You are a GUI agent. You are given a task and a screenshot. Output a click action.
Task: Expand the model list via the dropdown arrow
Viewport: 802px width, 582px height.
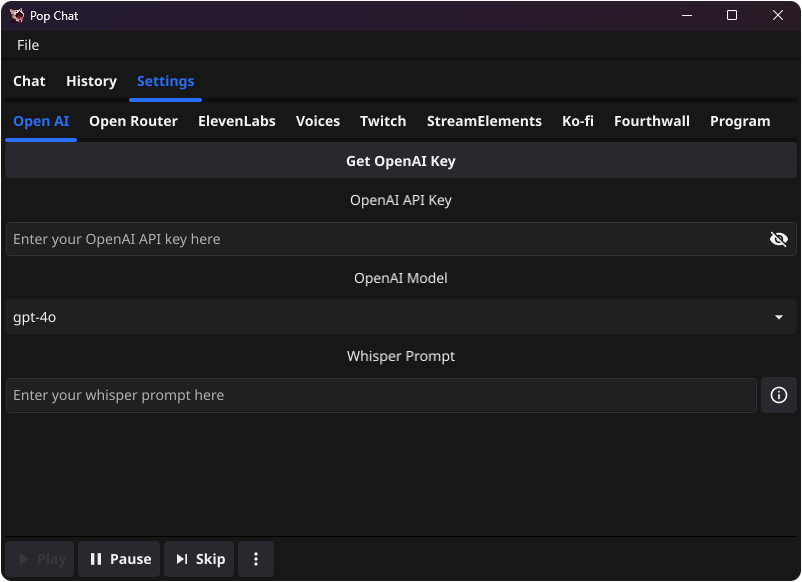(780, 317)
